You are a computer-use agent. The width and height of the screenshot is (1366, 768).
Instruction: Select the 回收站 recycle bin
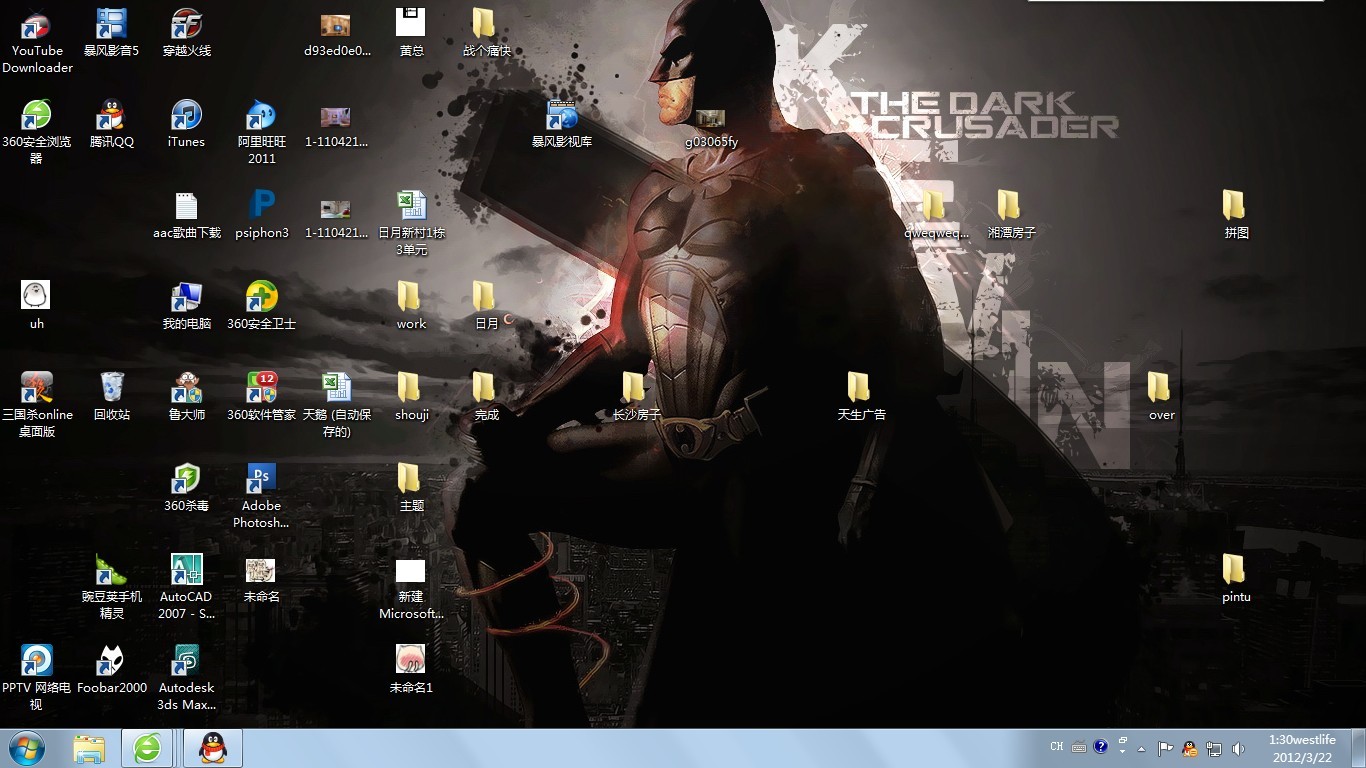pyautogui.click(x=111, y=397)
